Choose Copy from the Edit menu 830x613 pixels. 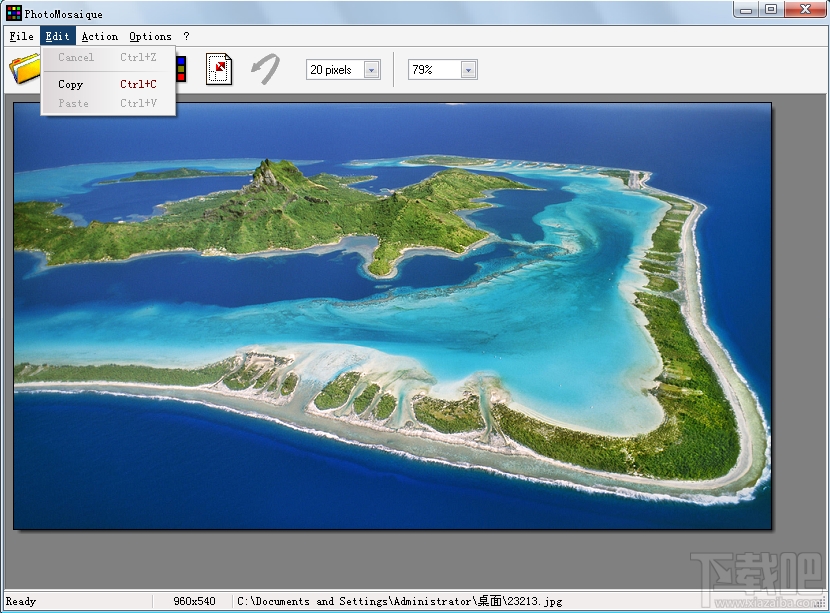[70, 84]
